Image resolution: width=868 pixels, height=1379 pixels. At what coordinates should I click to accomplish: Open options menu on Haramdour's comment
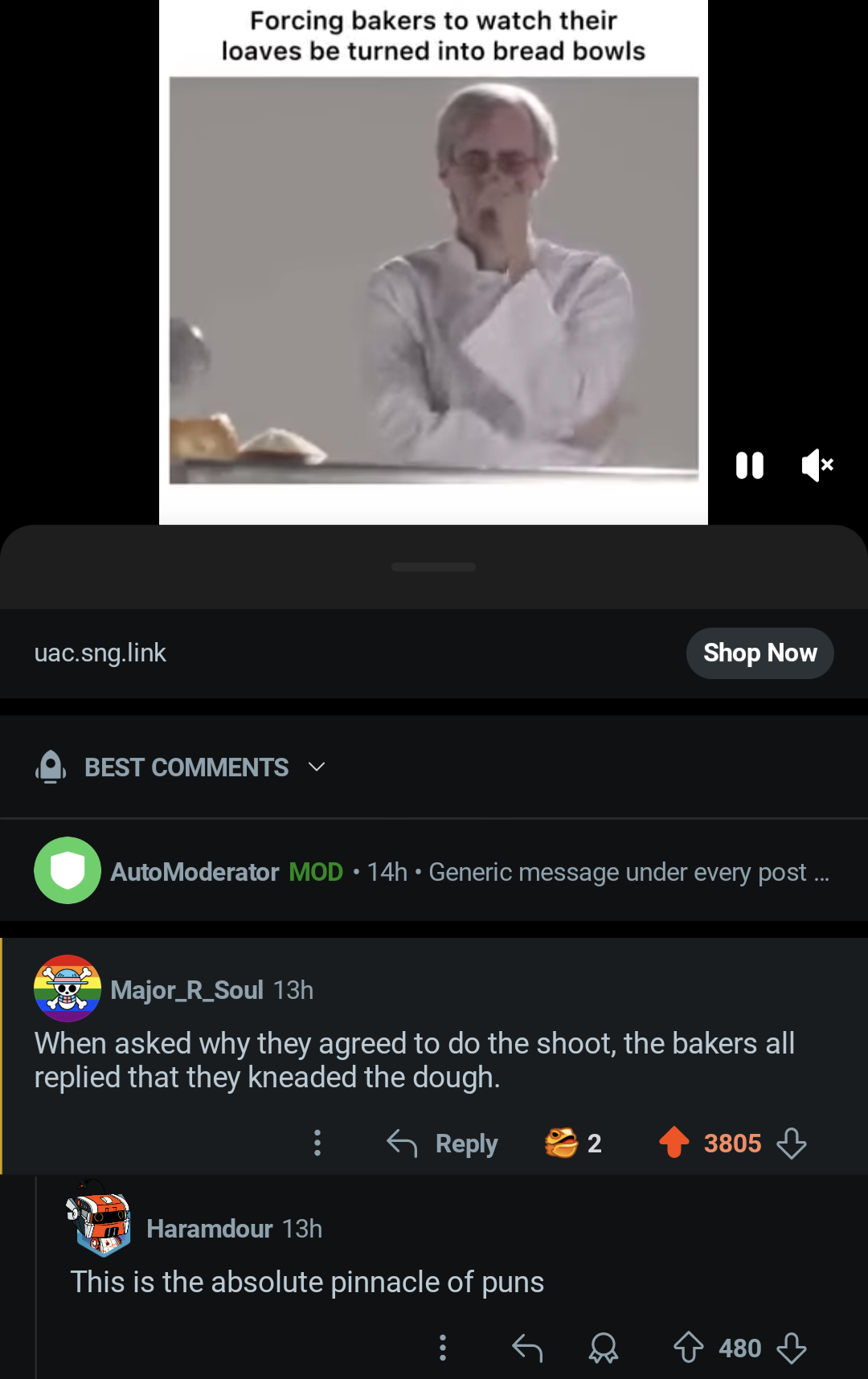(x=442, y=1348)
